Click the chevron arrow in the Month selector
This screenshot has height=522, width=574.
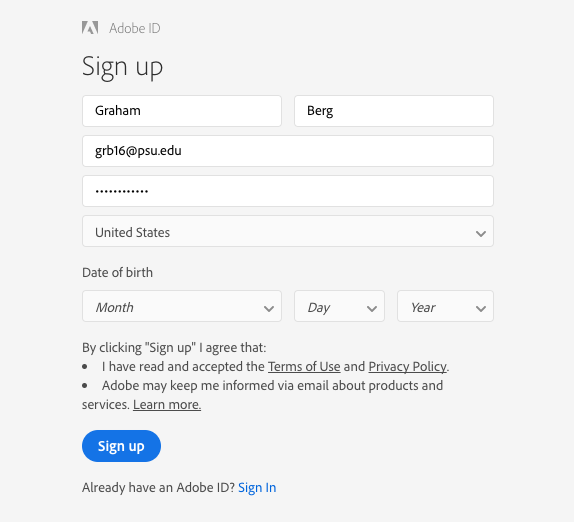269,309
